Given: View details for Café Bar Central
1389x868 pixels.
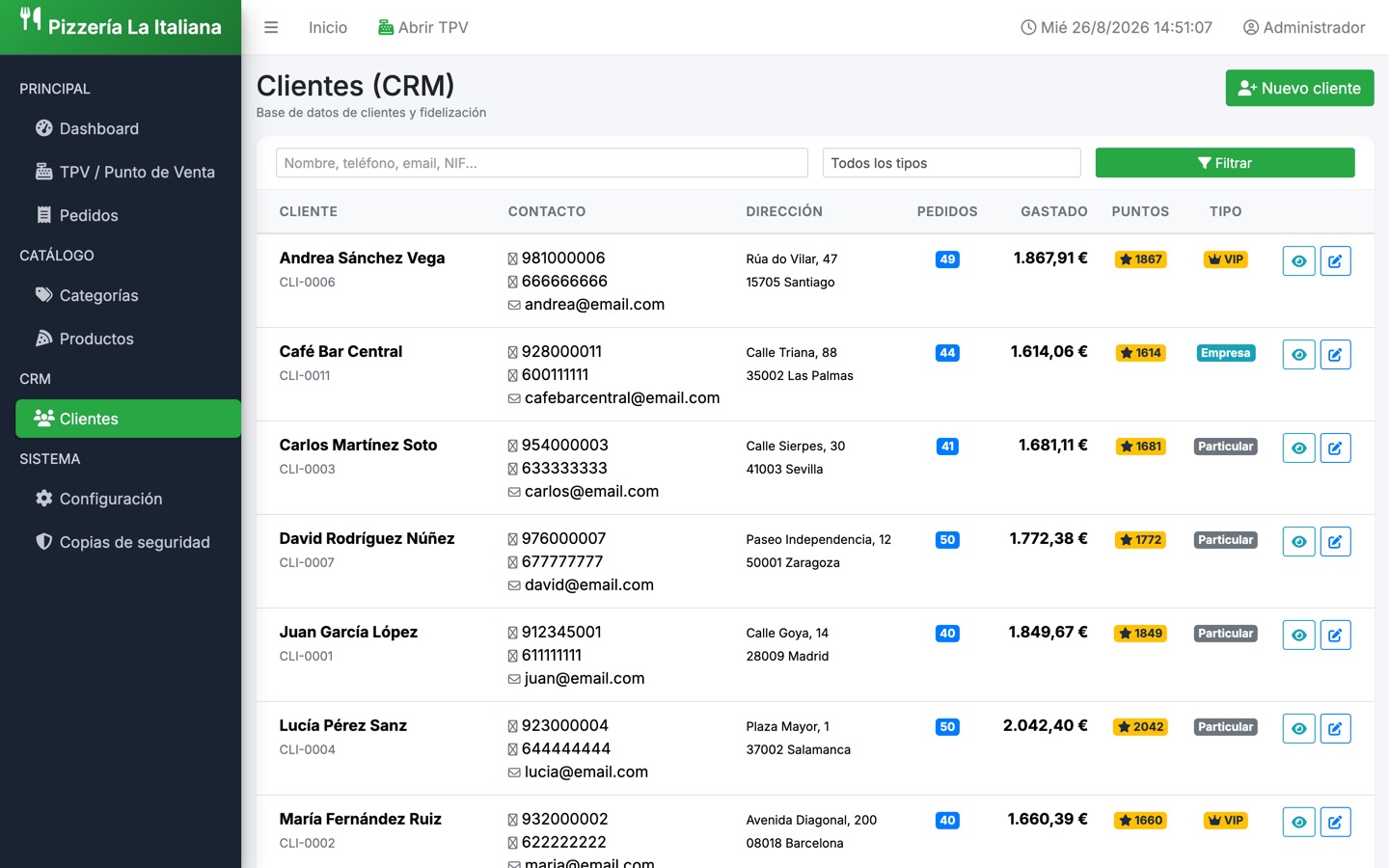Looking at the screenshot, I should [x=1299, y=354].
